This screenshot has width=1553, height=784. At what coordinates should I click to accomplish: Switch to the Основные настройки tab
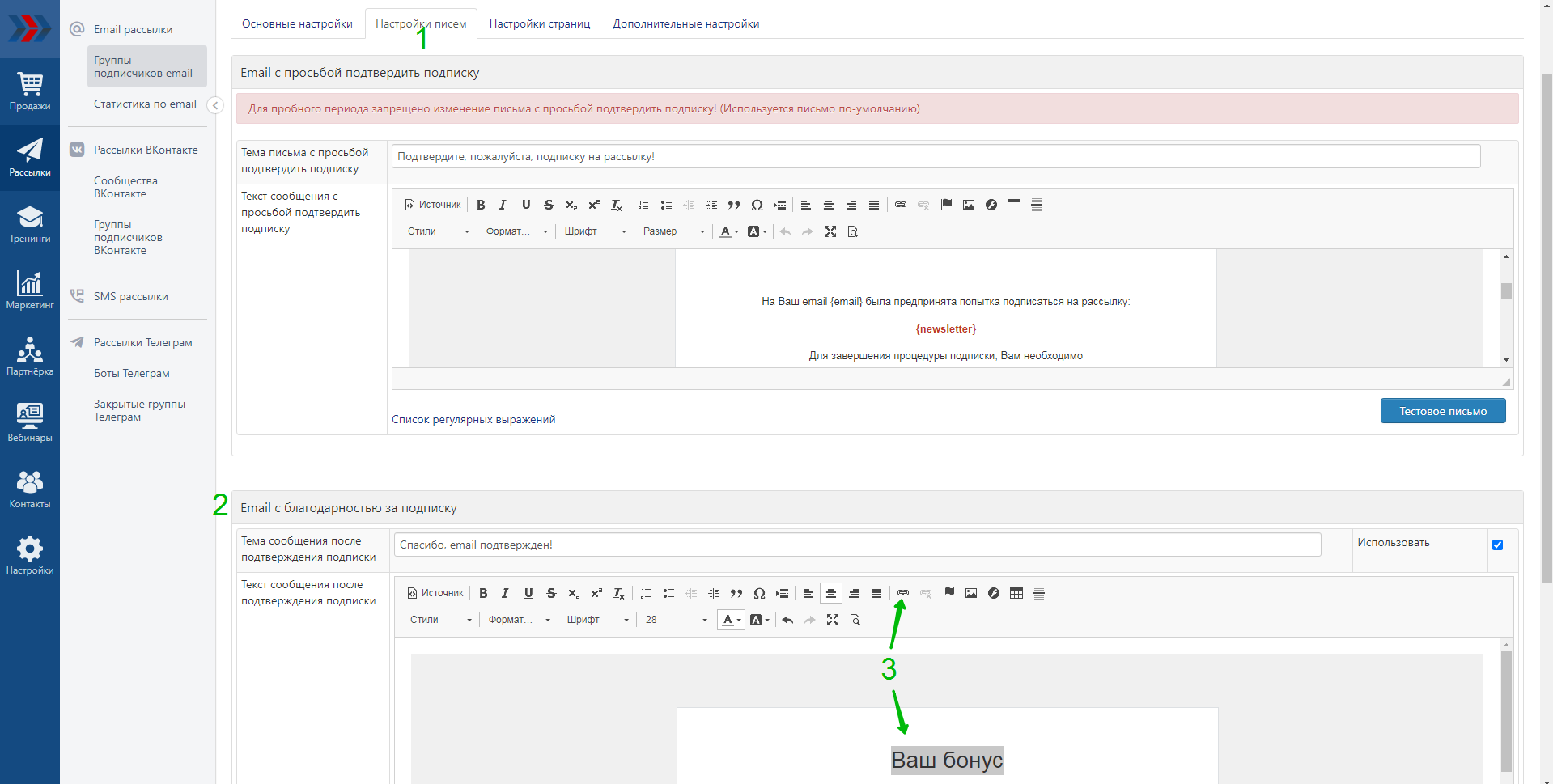(297, 23)
